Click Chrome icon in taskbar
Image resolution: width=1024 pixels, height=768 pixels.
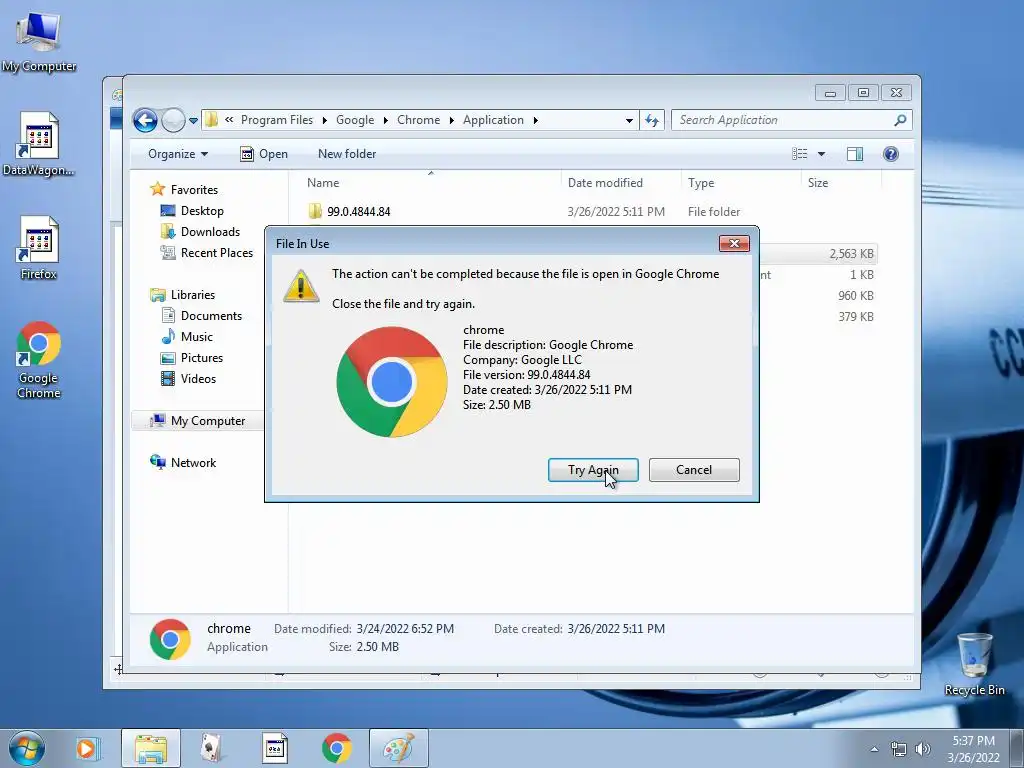click(x=337, y=748)
